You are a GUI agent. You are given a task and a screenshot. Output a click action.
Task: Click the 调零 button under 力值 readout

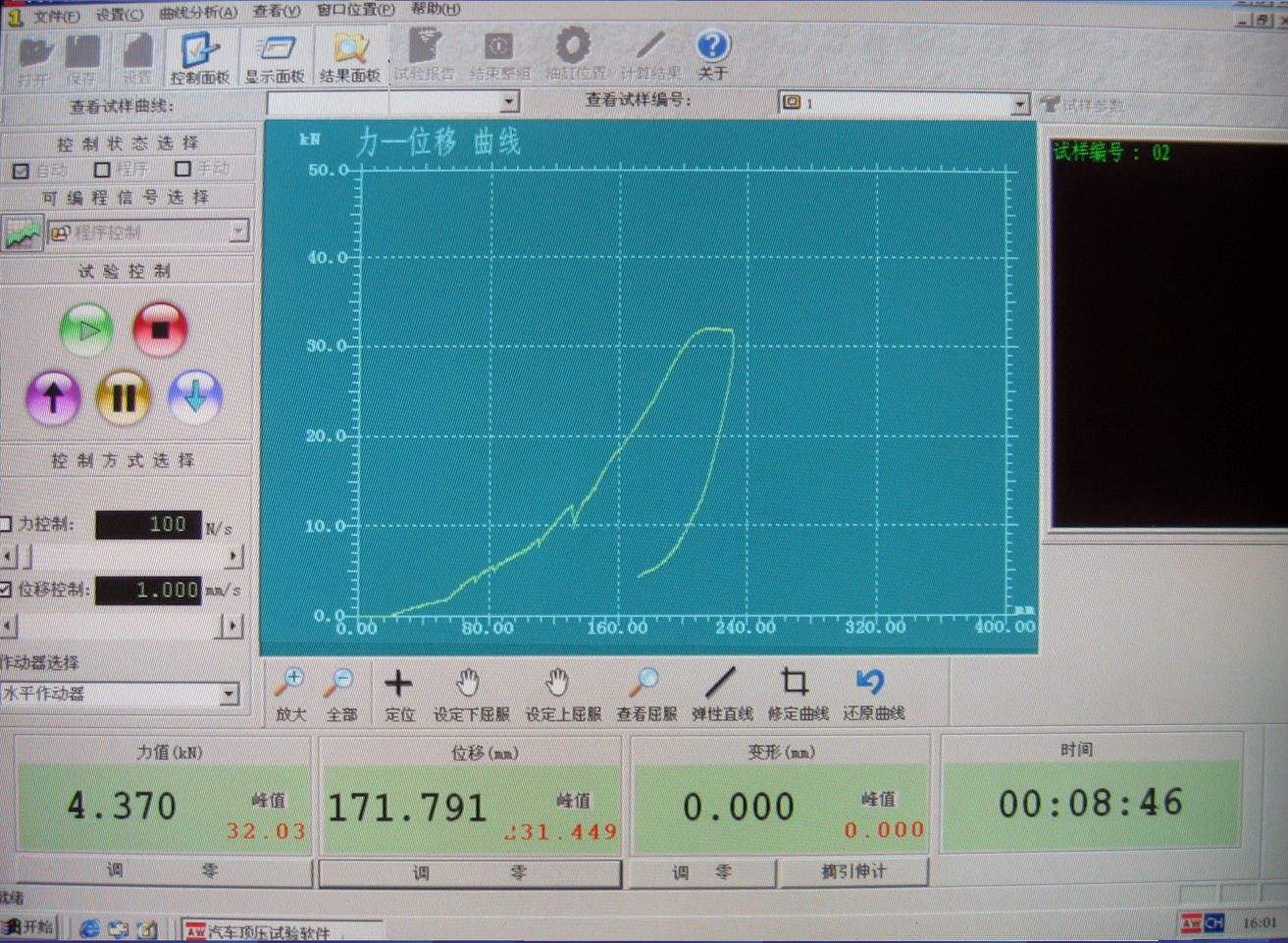(163, 871)
